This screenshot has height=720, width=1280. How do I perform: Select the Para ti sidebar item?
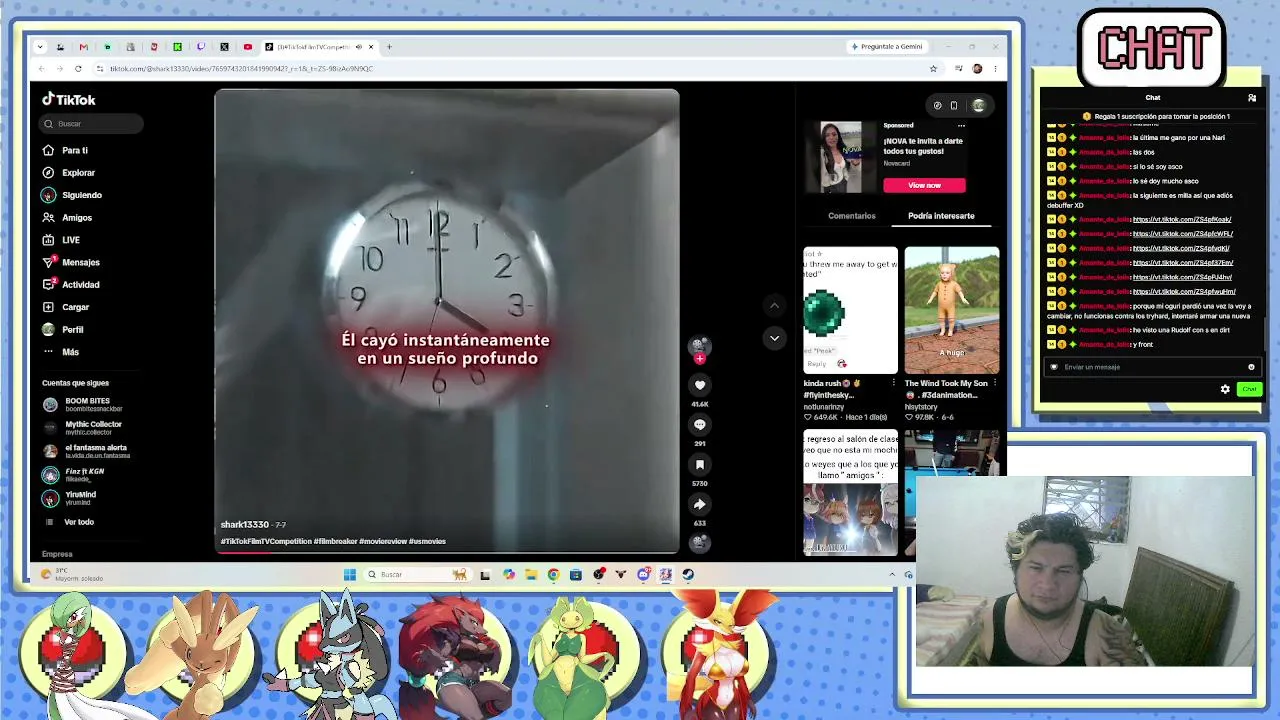pos(66,150)
